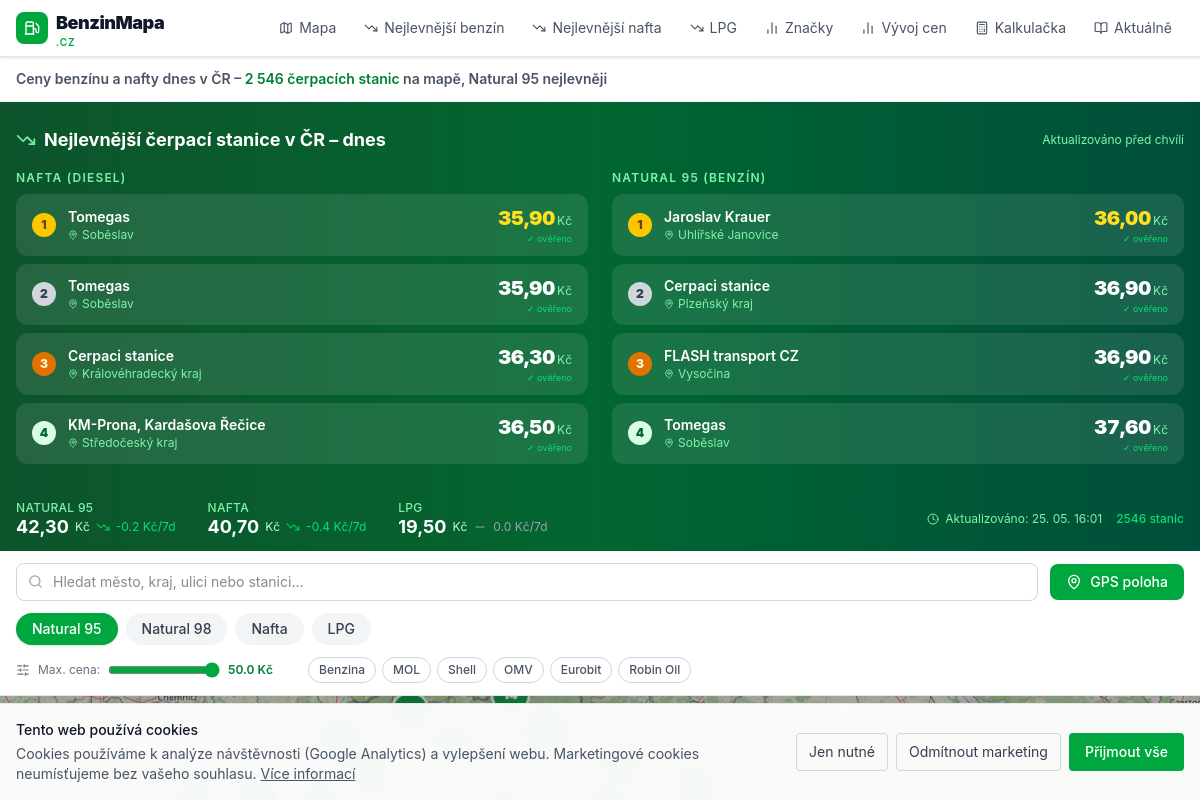Open the Kalkulačka navigation item
The width and height of the screenshot is (1200, 800).
[x=1021, y=28]
